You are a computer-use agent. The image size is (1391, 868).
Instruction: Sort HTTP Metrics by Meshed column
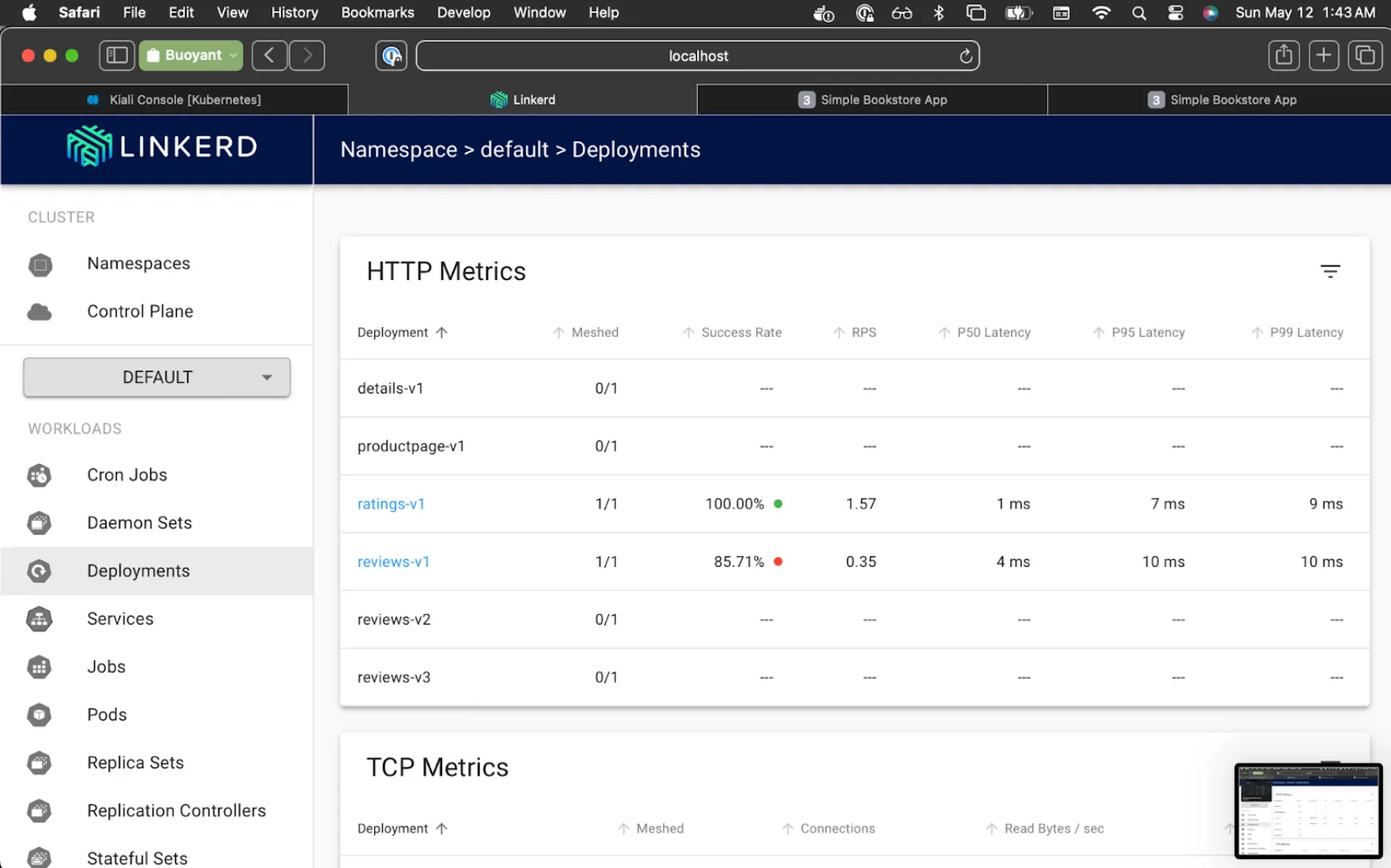tap(585, 333)
